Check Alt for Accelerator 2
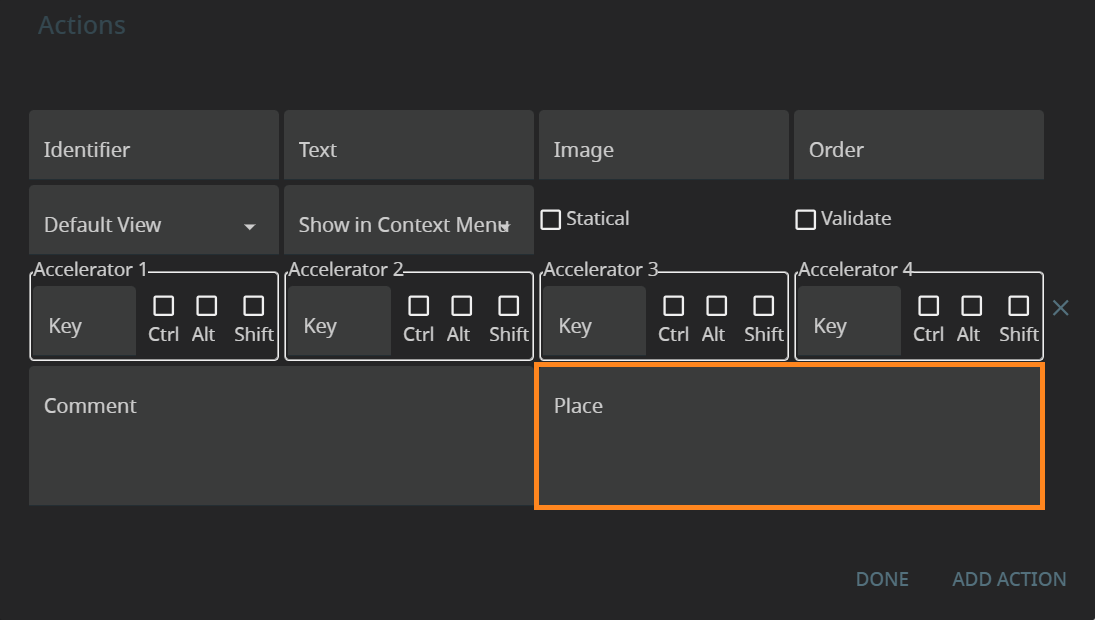Viewport: 1095px width, 620px height. (x=461, y=306)
